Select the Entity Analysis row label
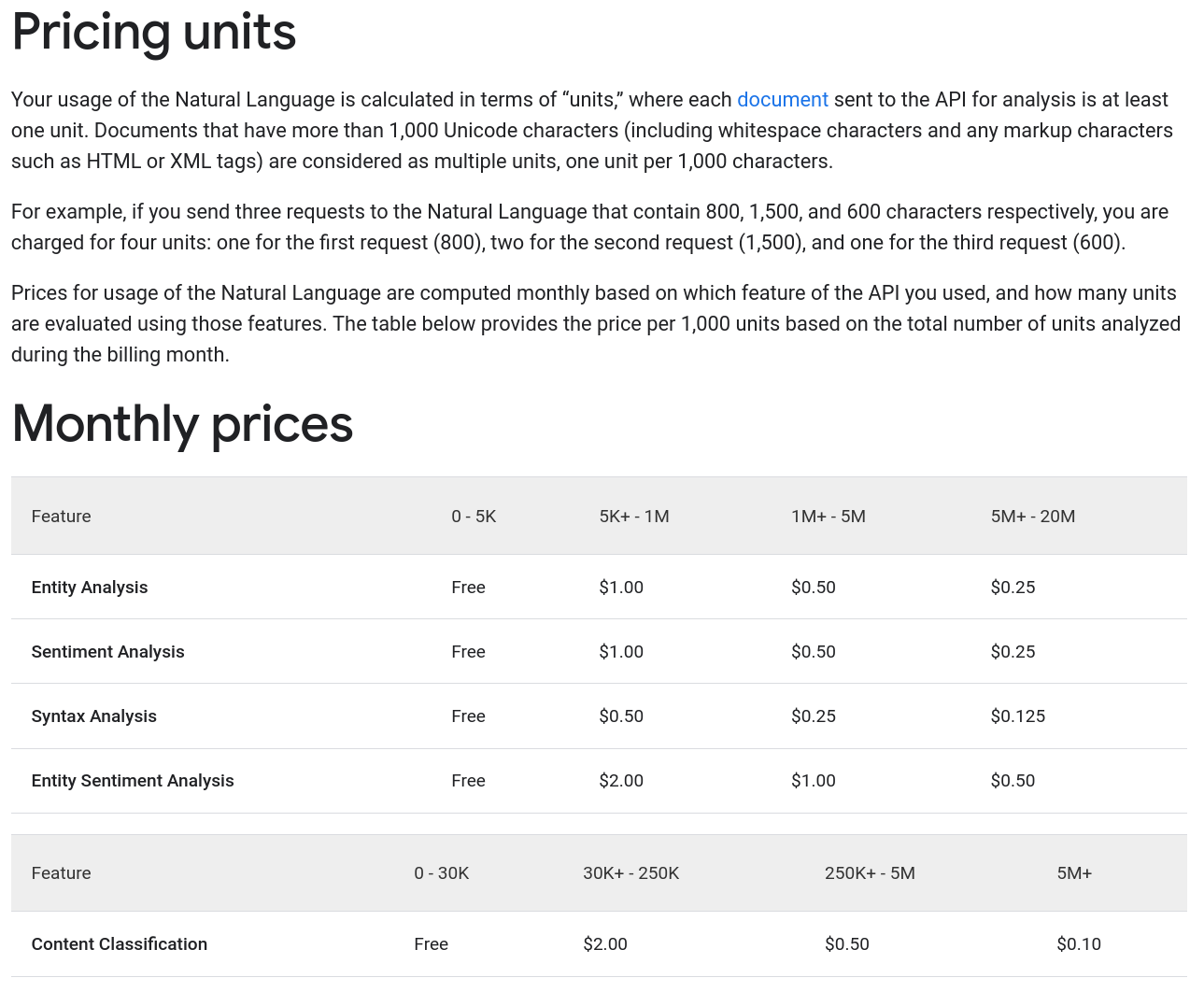 [x=90, y=588]
